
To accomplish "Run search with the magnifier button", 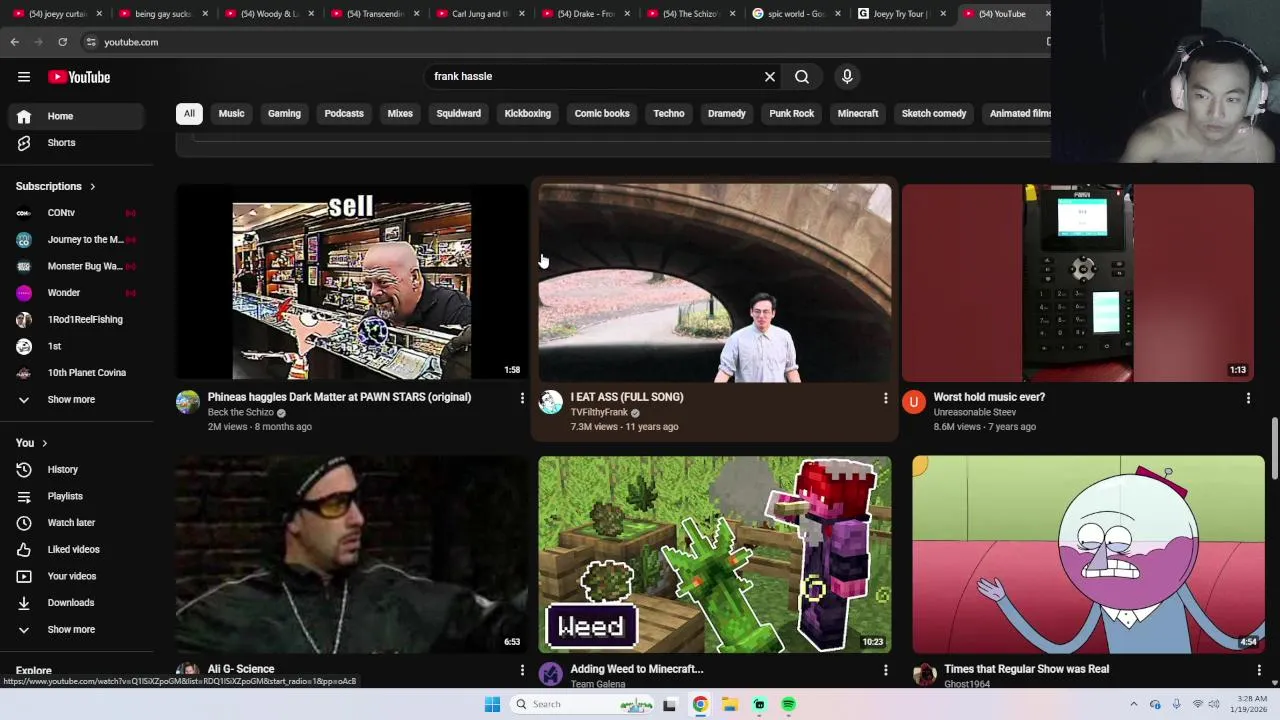I will (x=802, y=76).
